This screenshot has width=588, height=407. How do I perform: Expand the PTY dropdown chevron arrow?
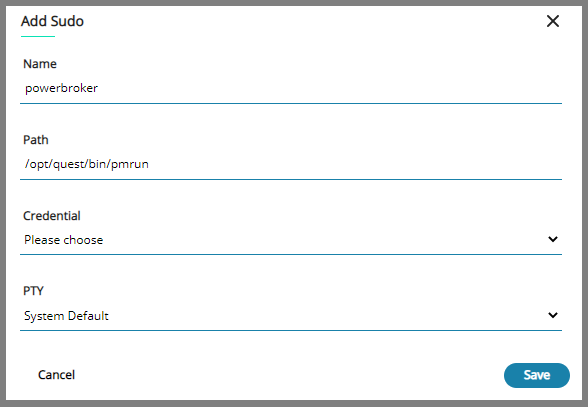(x=553, y=315)
